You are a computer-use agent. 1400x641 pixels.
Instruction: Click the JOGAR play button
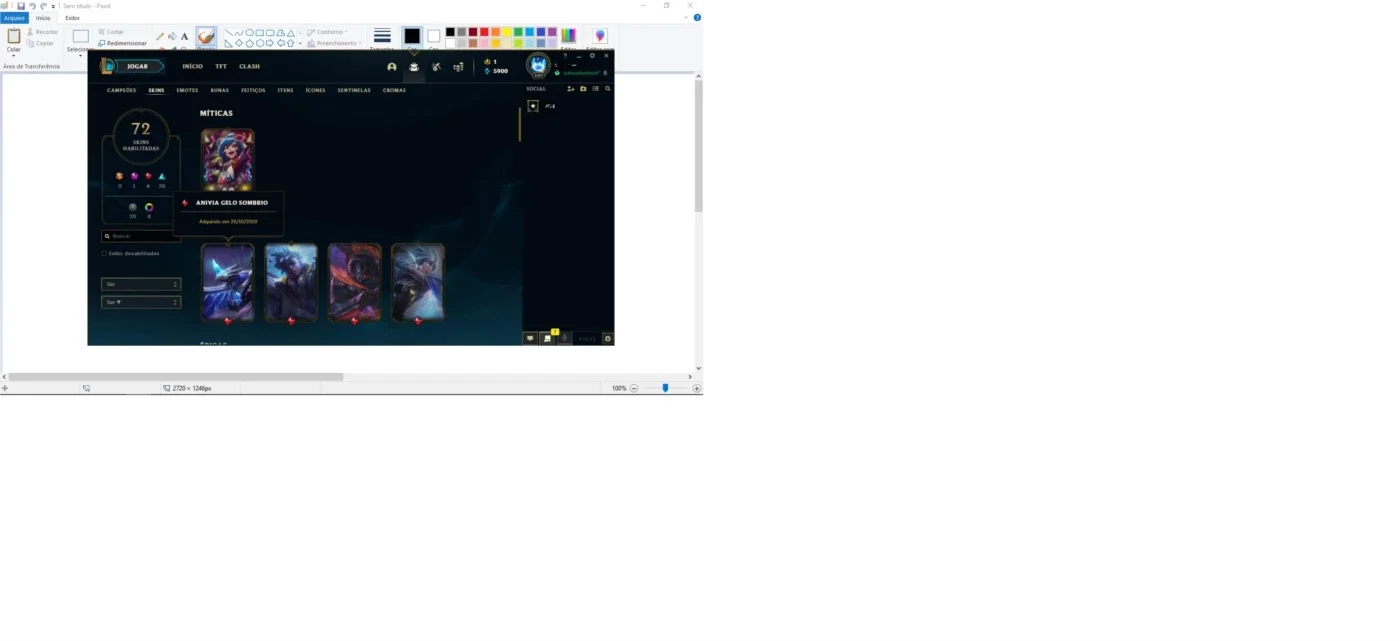[137, 66]
